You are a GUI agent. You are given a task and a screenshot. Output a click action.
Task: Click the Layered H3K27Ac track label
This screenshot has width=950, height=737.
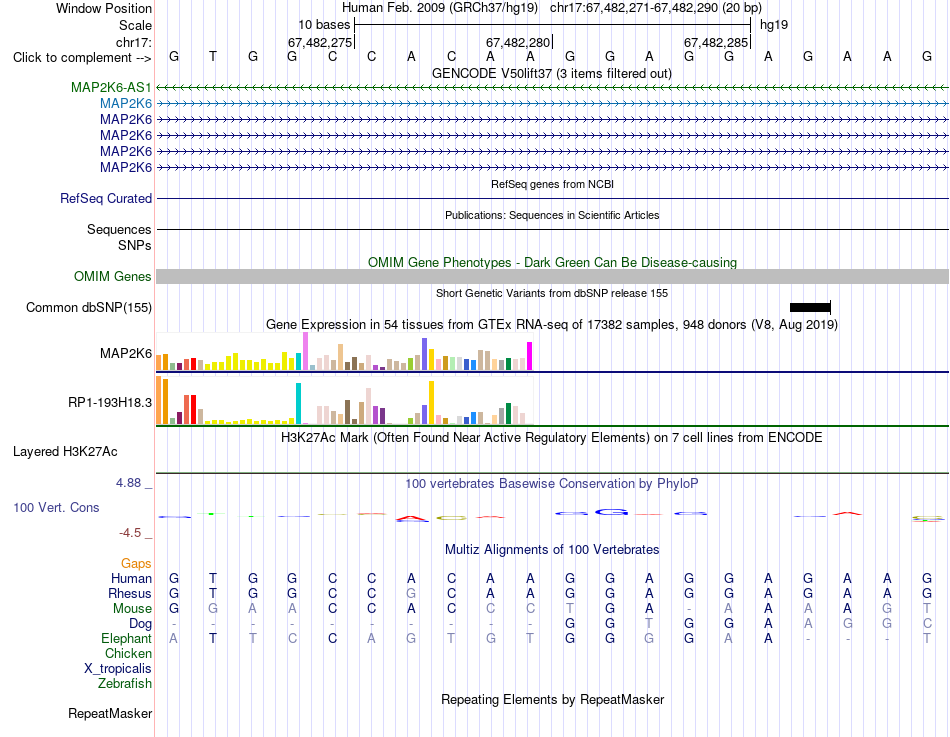click(65, 452)
